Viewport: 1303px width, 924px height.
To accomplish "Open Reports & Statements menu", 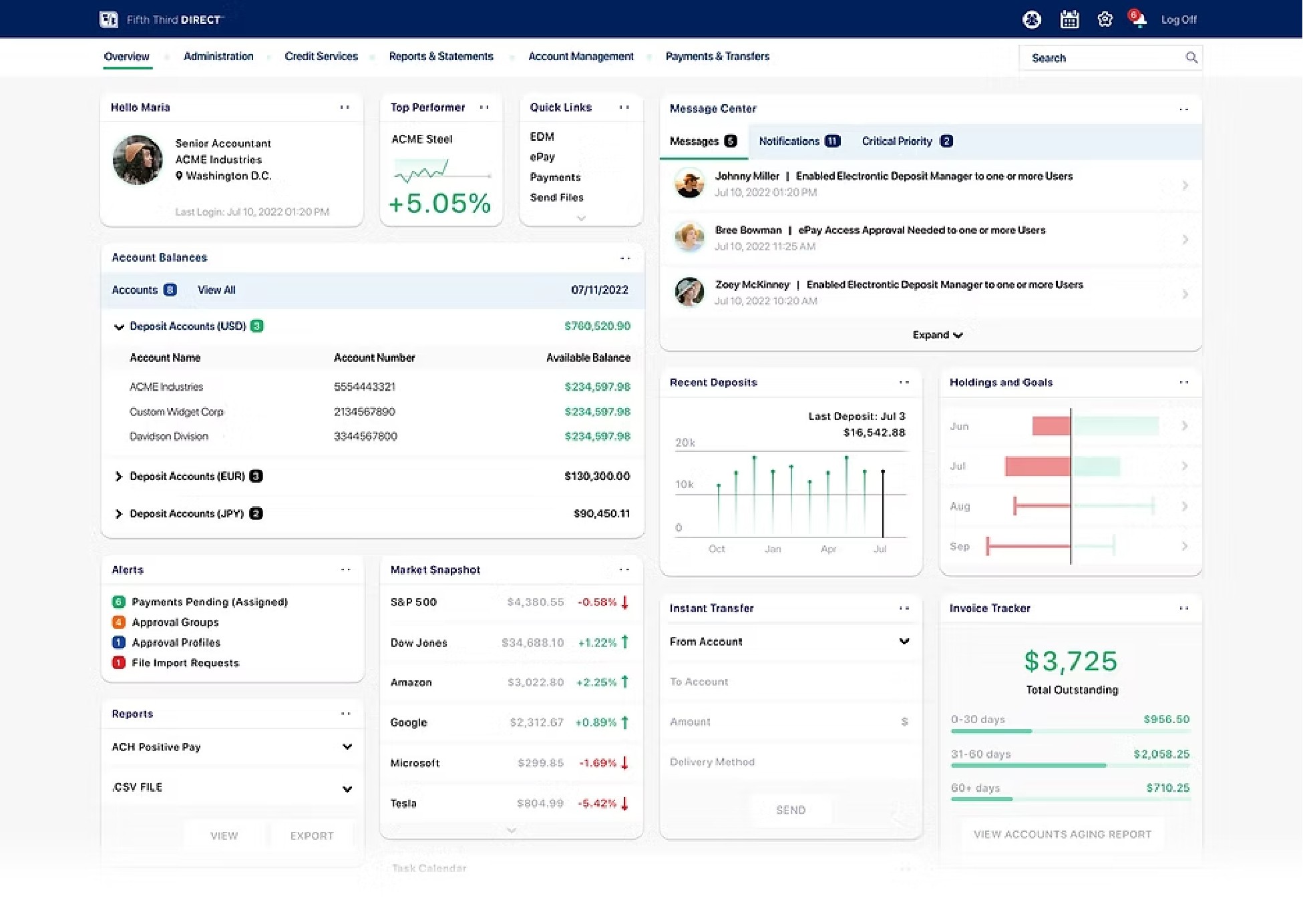I will 441,57.
